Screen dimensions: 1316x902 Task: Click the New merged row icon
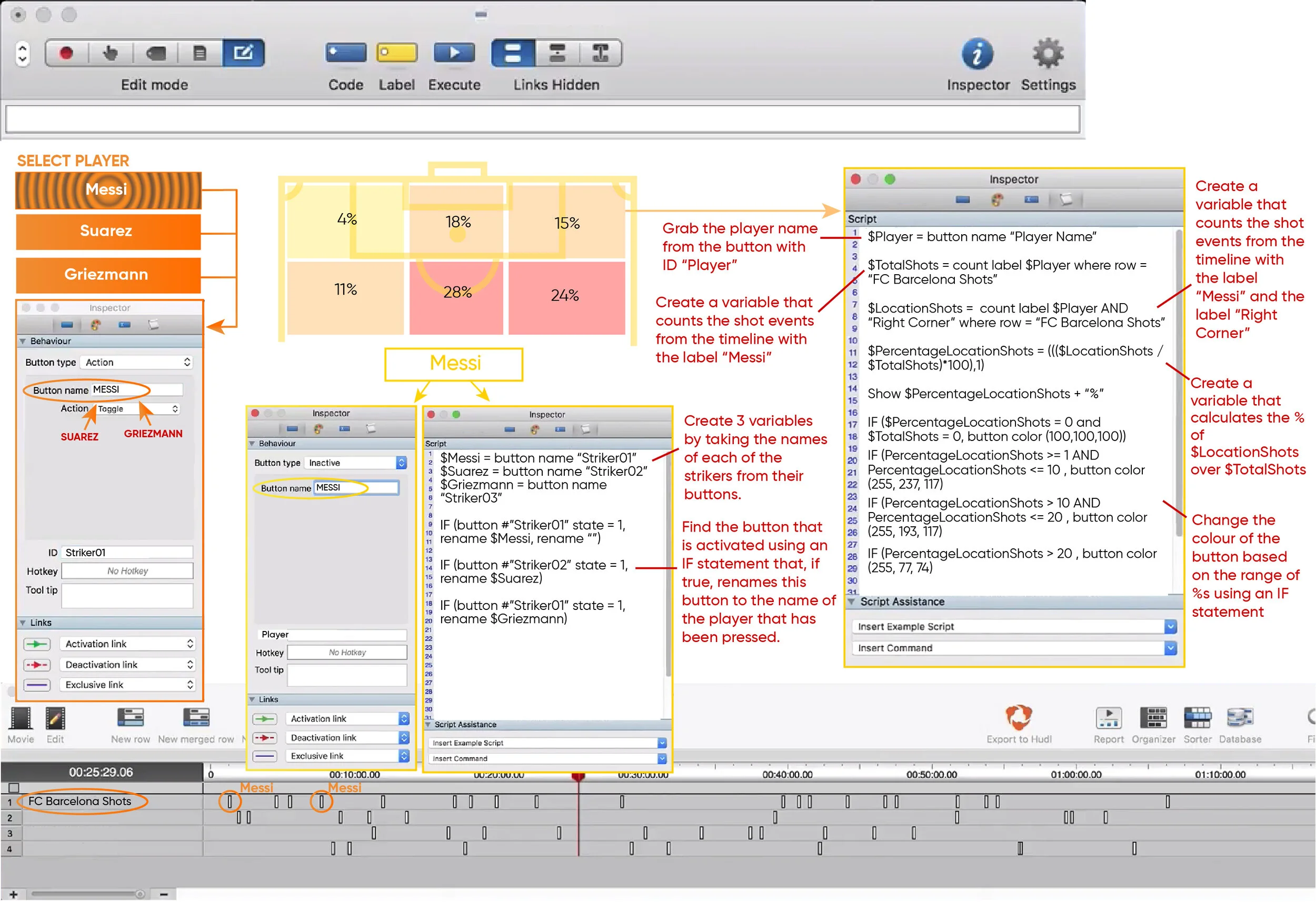coord(196,718)
